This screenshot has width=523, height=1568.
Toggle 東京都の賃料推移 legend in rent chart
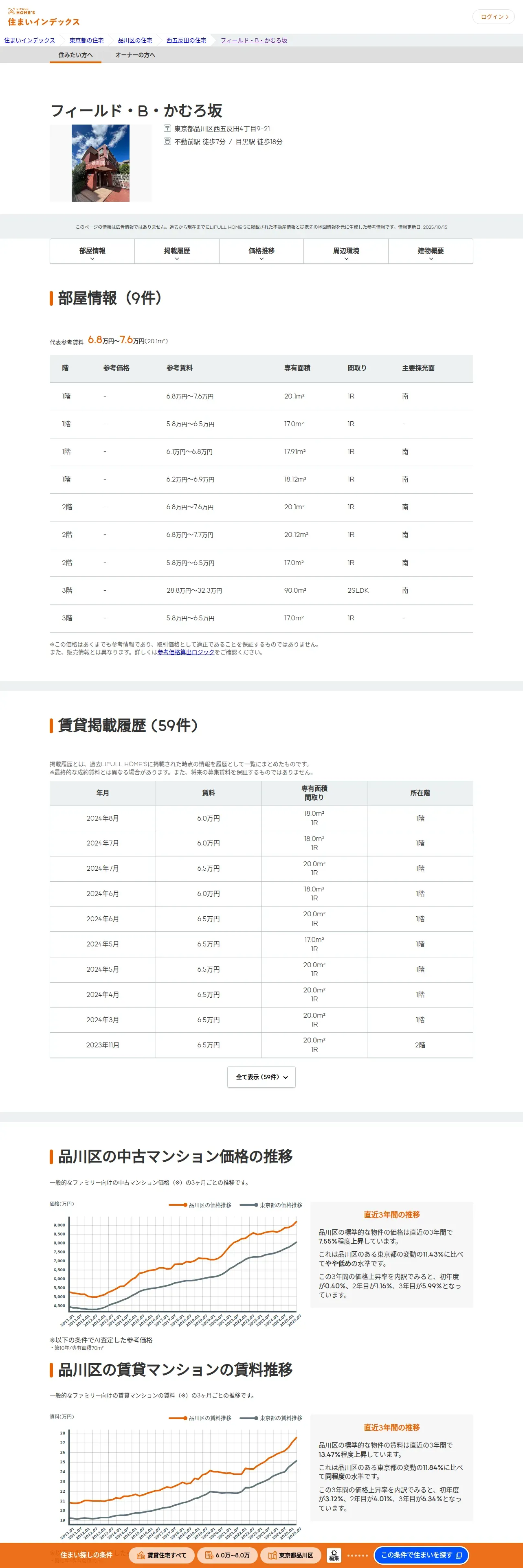pyautogui.click(x=271, y=1418)
